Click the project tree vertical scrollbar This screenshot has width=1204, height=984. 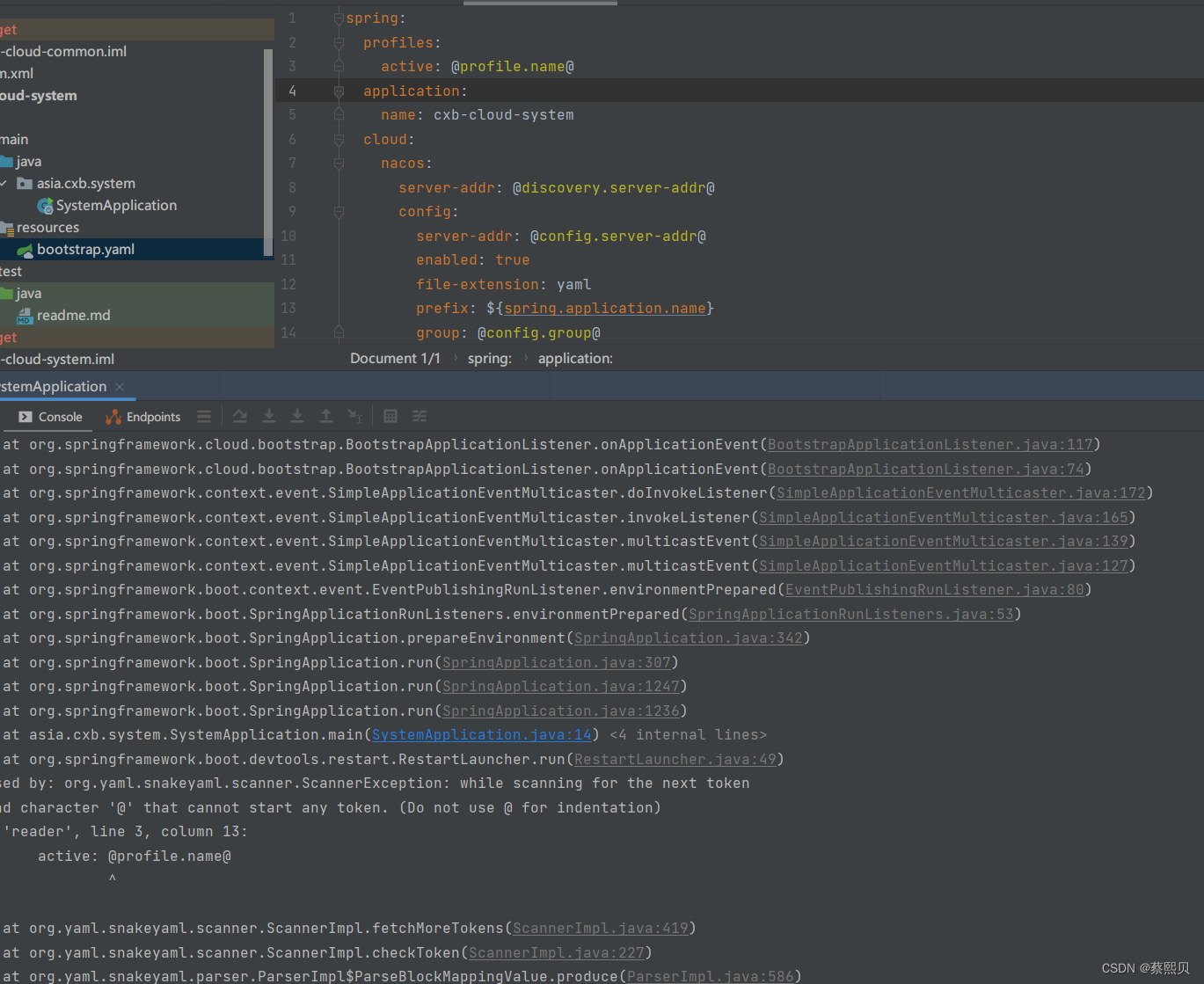(268, 153)
